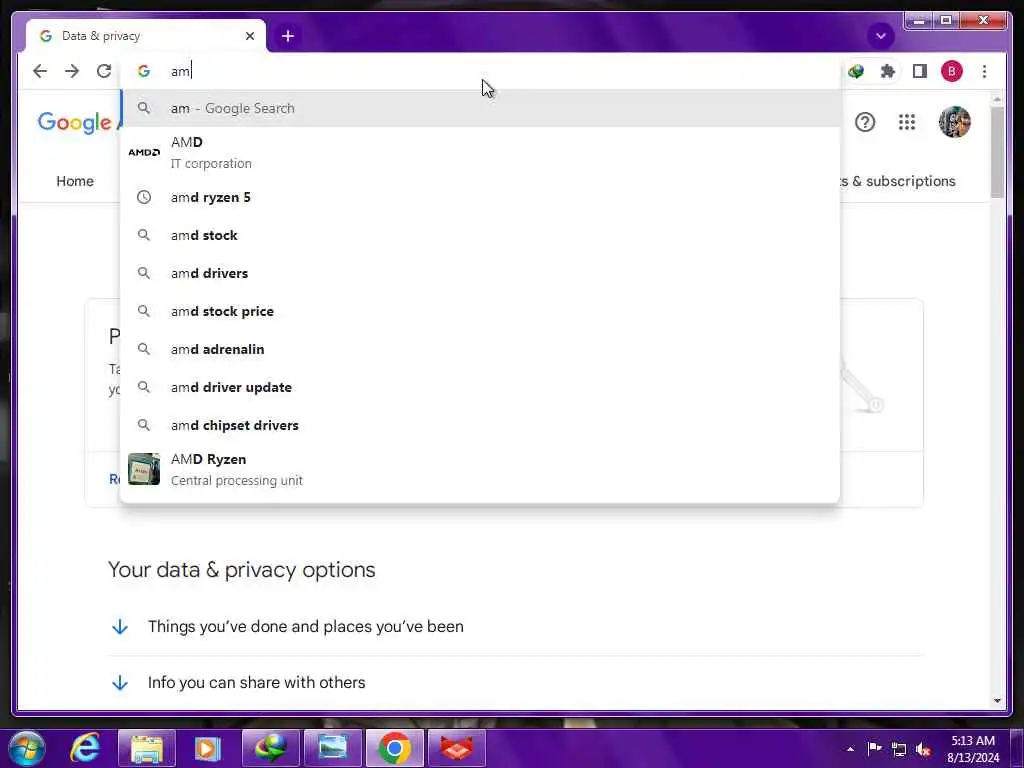
Task: Select the AMD IT corporation suggestion
Action: (480, 152)
